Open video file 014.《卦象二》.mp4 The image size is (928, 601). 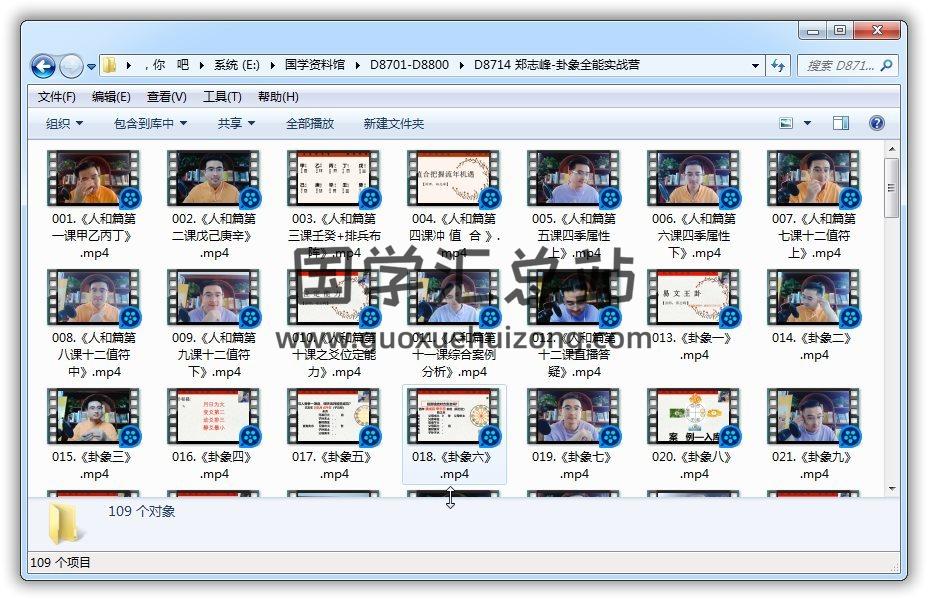(x=814, y=298)
